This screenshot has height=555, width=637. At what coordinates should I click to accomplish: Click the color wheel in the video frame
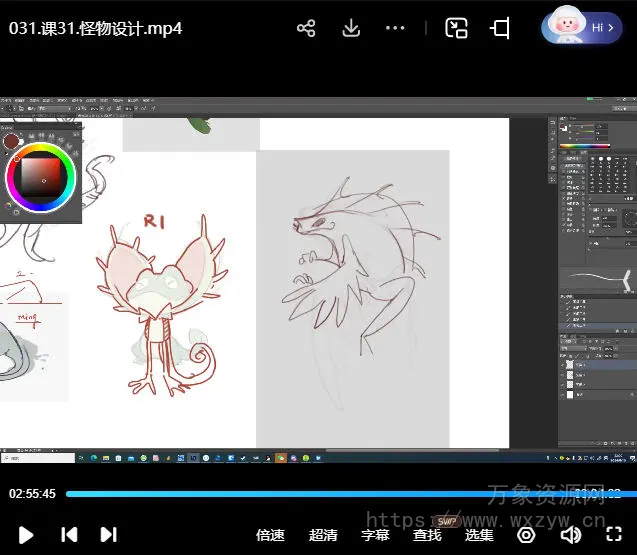click(x=41, y=177)
